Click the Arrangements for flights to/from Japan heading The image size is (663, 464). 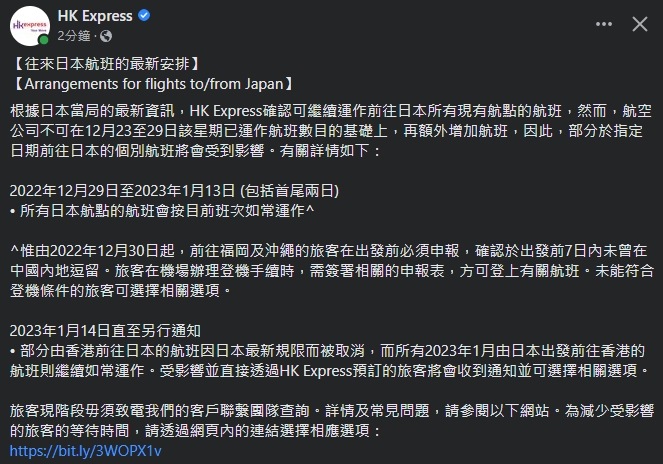click(153, 84)
